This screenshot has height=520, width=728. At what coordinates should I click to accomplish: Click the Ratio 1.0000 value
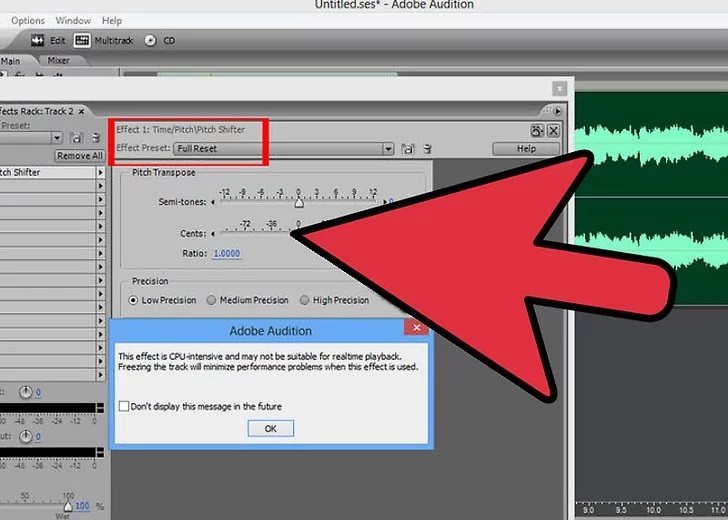coord(227,254)
